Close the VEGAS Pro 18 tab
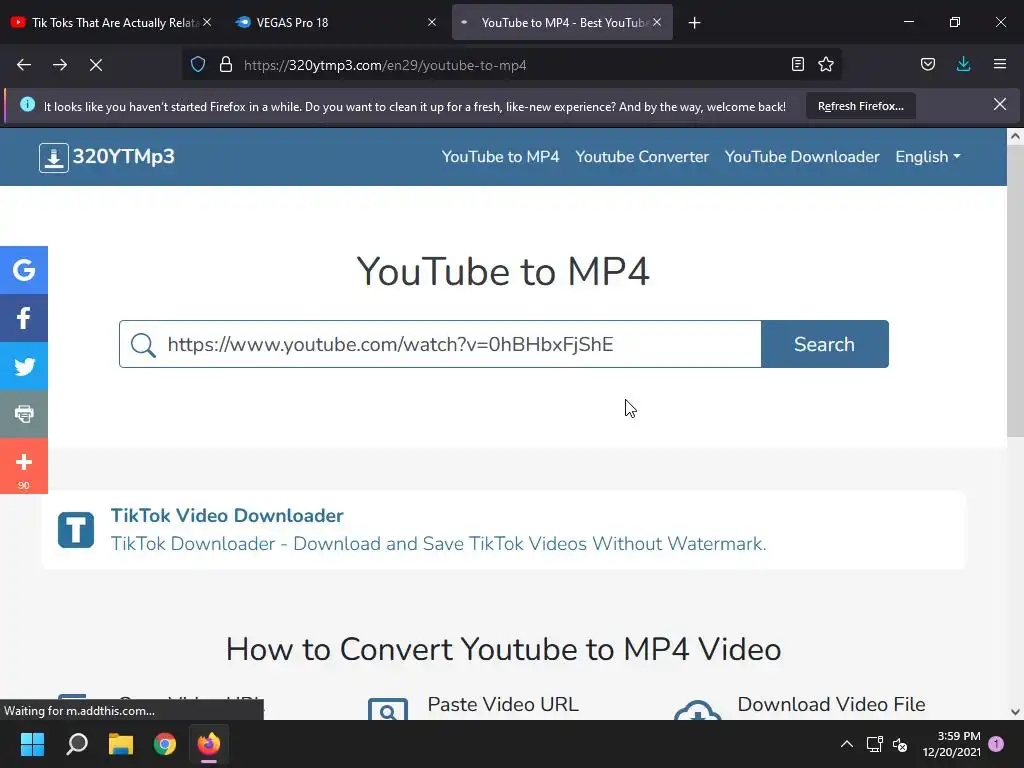The image size is (1024, 768). 432,23
